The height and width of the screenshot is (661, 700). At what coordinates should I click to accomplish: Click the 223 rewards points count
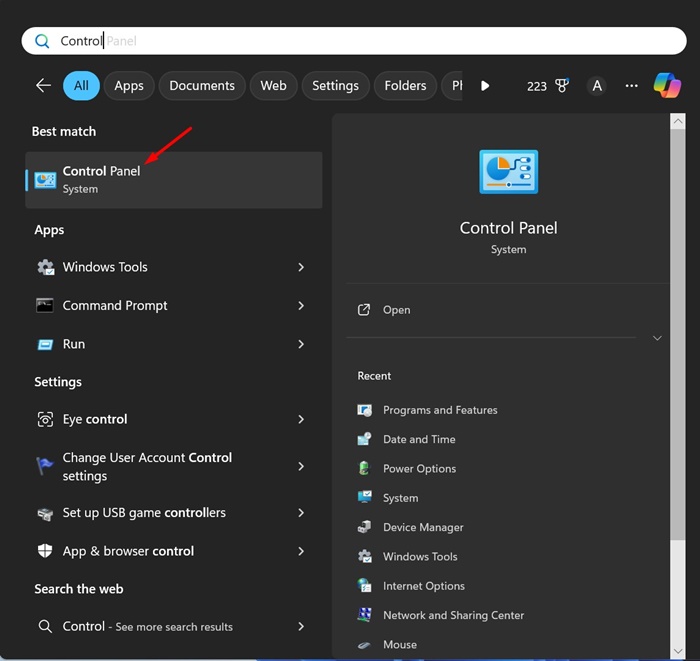click(x=537, y=86)
